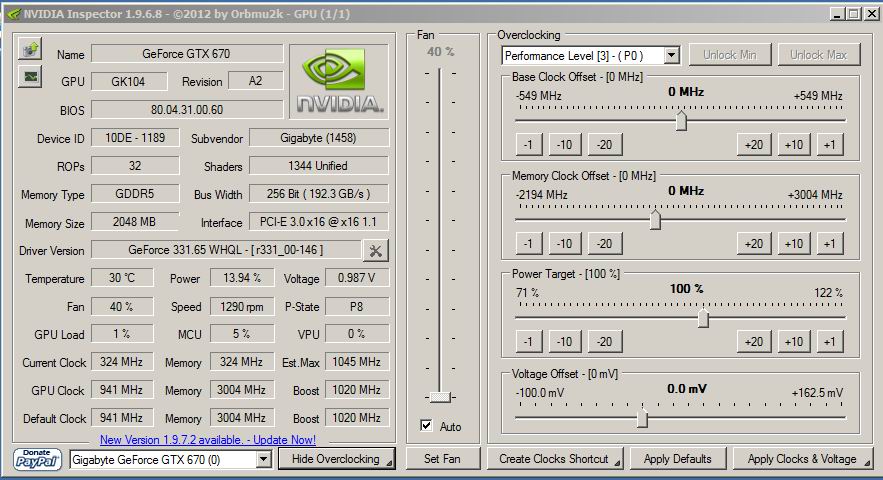
Task: Toggle the Auto fan checkbox
Action: [427, 426]
